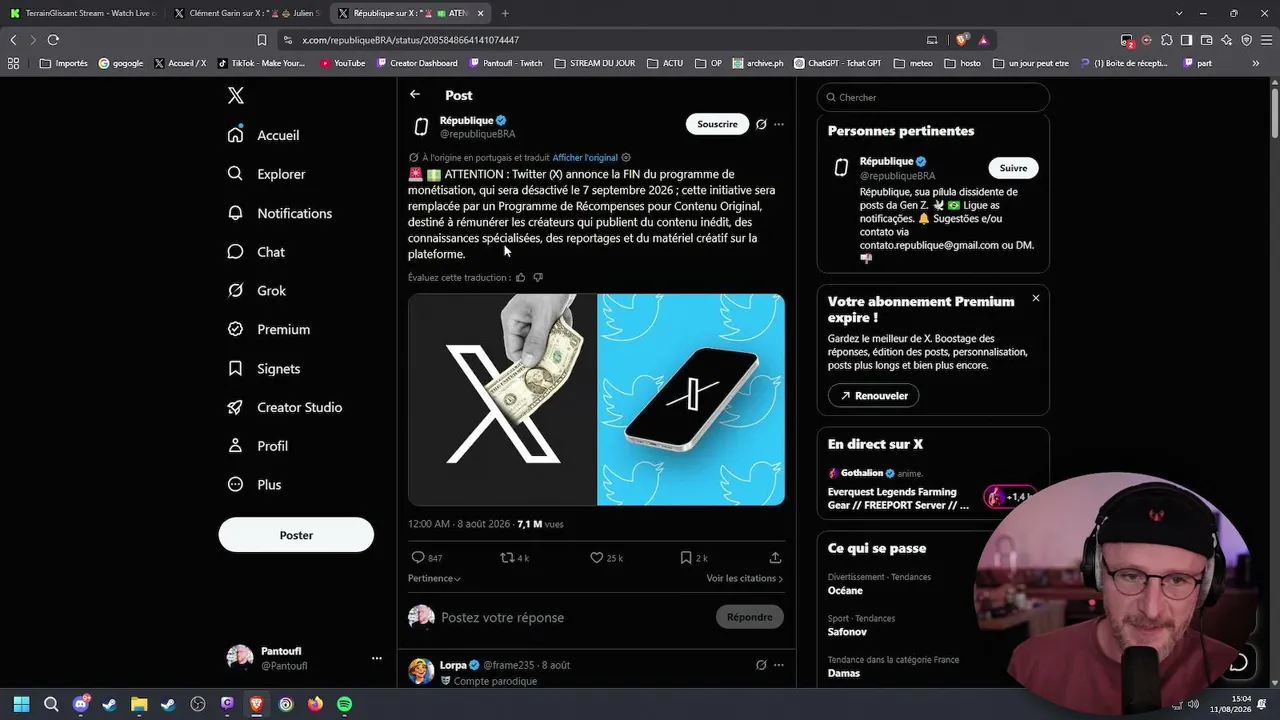Screen dimensions: 1280x720
Task: Open Brave Wallet icon
Action: pos(1206,40)
